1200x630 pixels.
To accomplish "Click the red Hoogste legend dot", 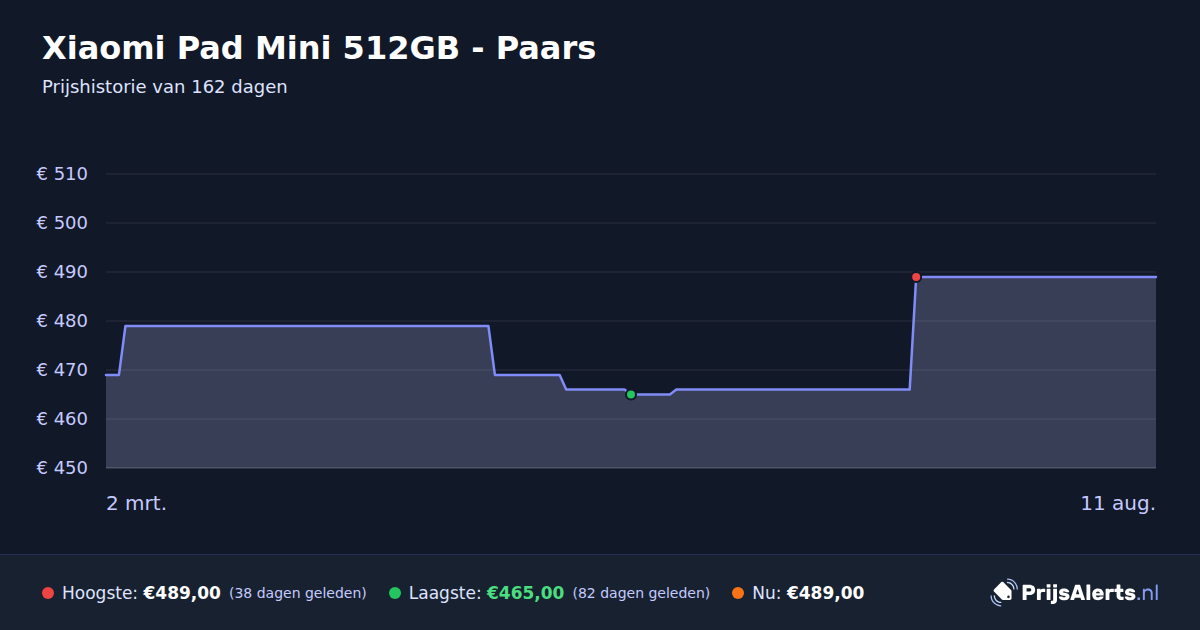I will (x=48, y=593).
